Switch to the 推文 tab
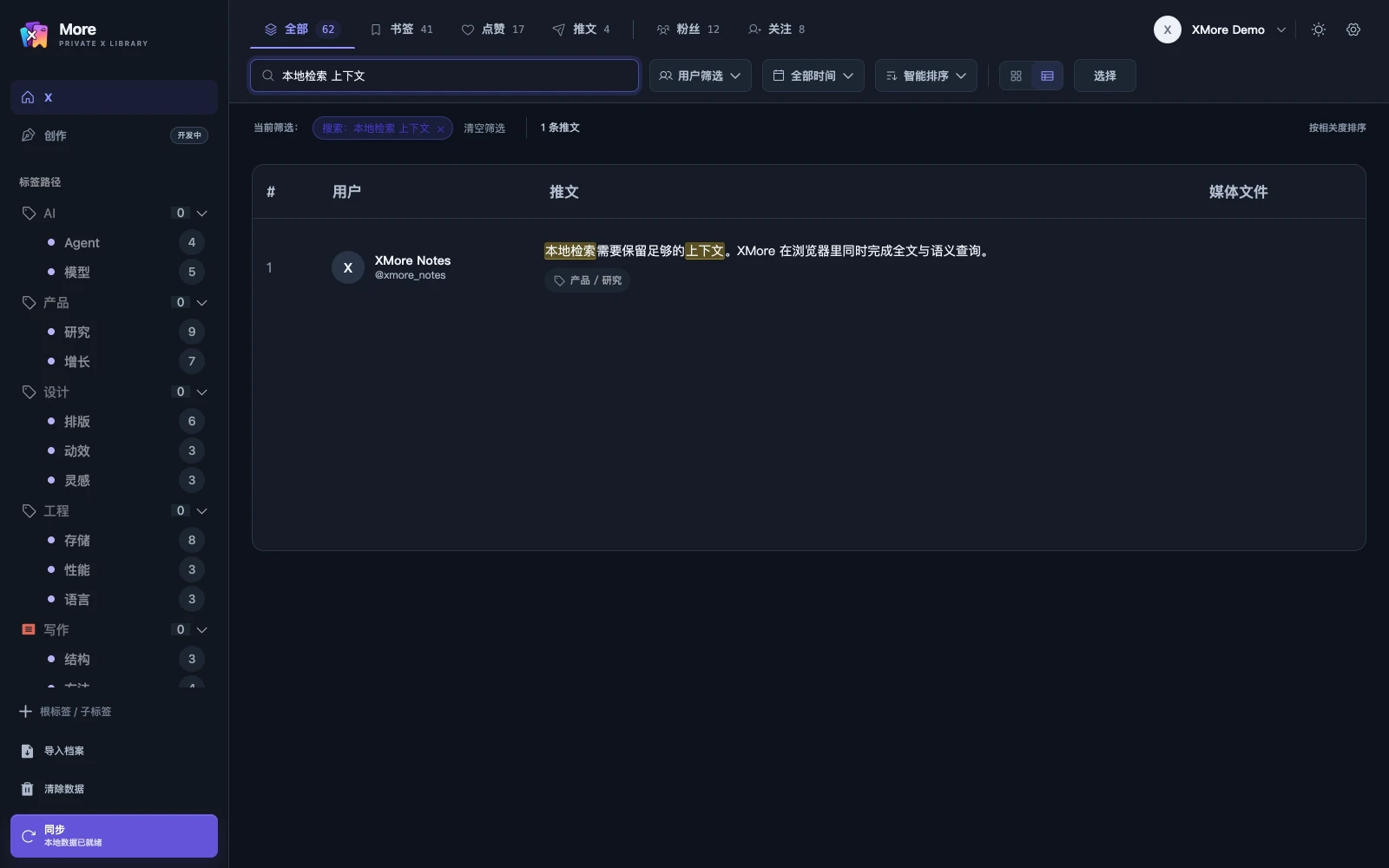This screenshot has height=868, width=1389. [582, 30]
